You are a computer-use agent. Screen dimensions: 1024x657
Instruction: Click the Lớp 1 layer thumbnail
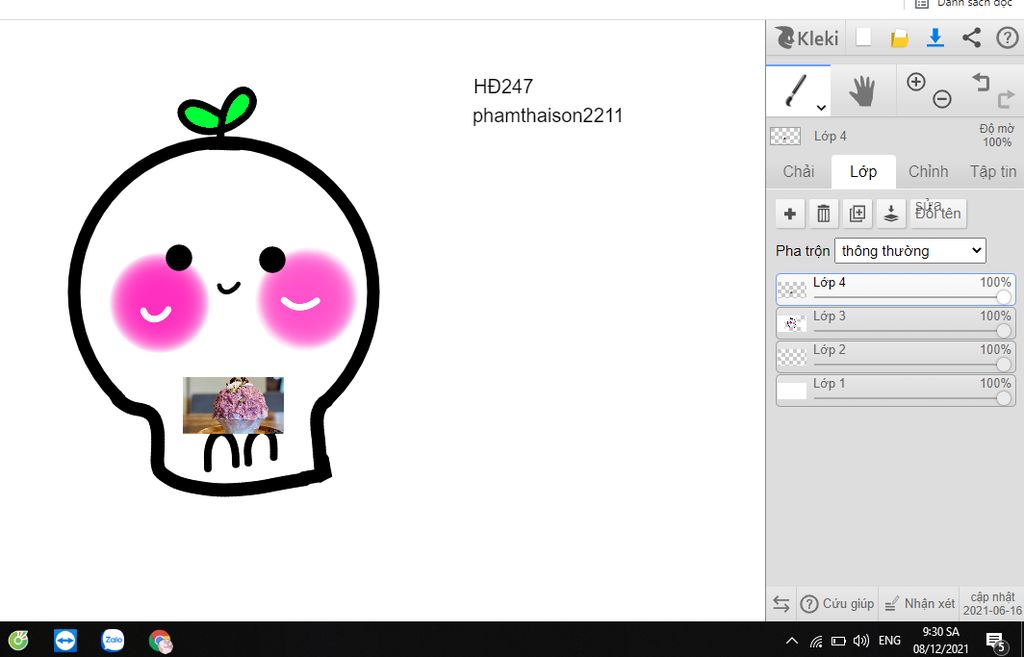792,391
